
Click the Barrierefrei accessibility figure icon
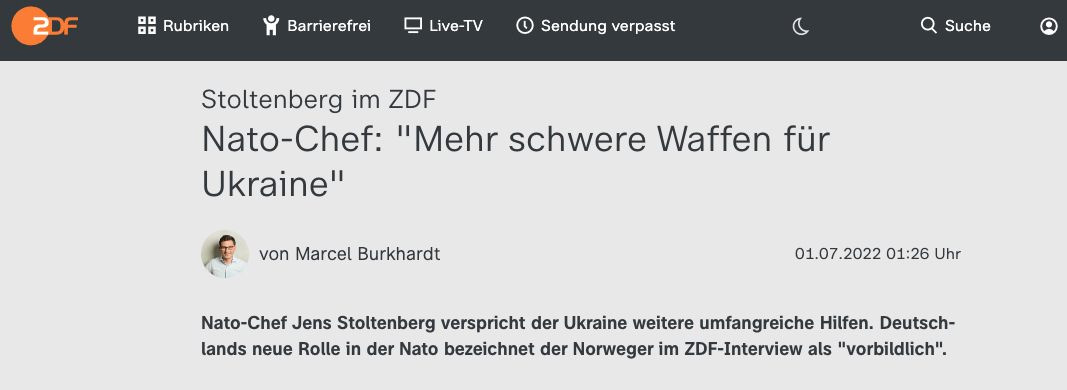tap(271, 26)
